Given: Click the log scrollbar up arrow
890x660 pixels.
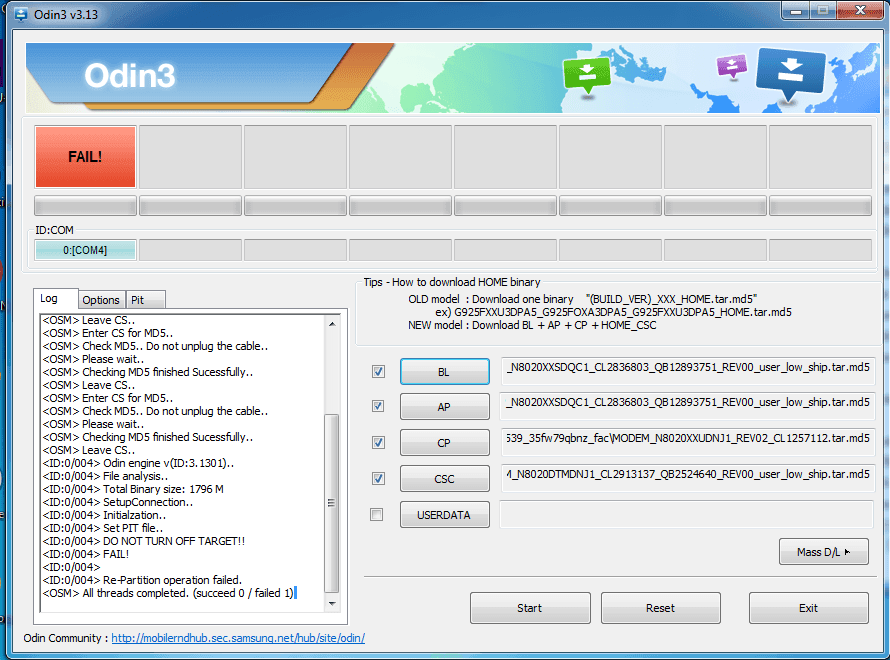Looking at the screenshot, I should 332,324.
